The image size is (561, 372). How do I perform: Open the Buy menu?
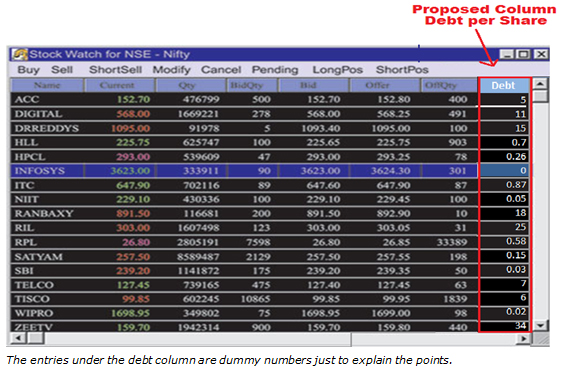pos(29,70)
